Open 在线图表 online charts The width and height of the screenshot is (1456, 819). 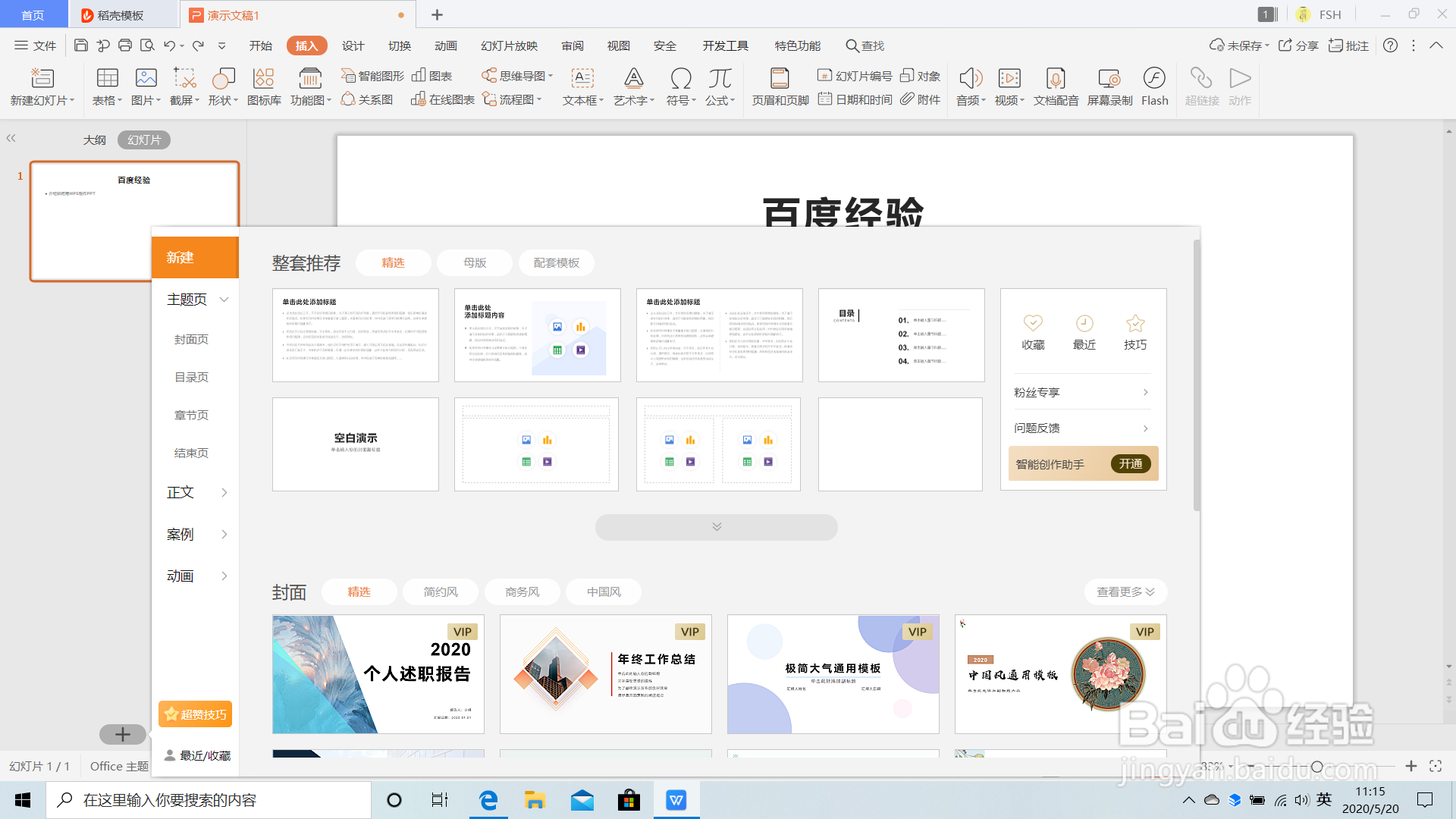click(443, 99)
